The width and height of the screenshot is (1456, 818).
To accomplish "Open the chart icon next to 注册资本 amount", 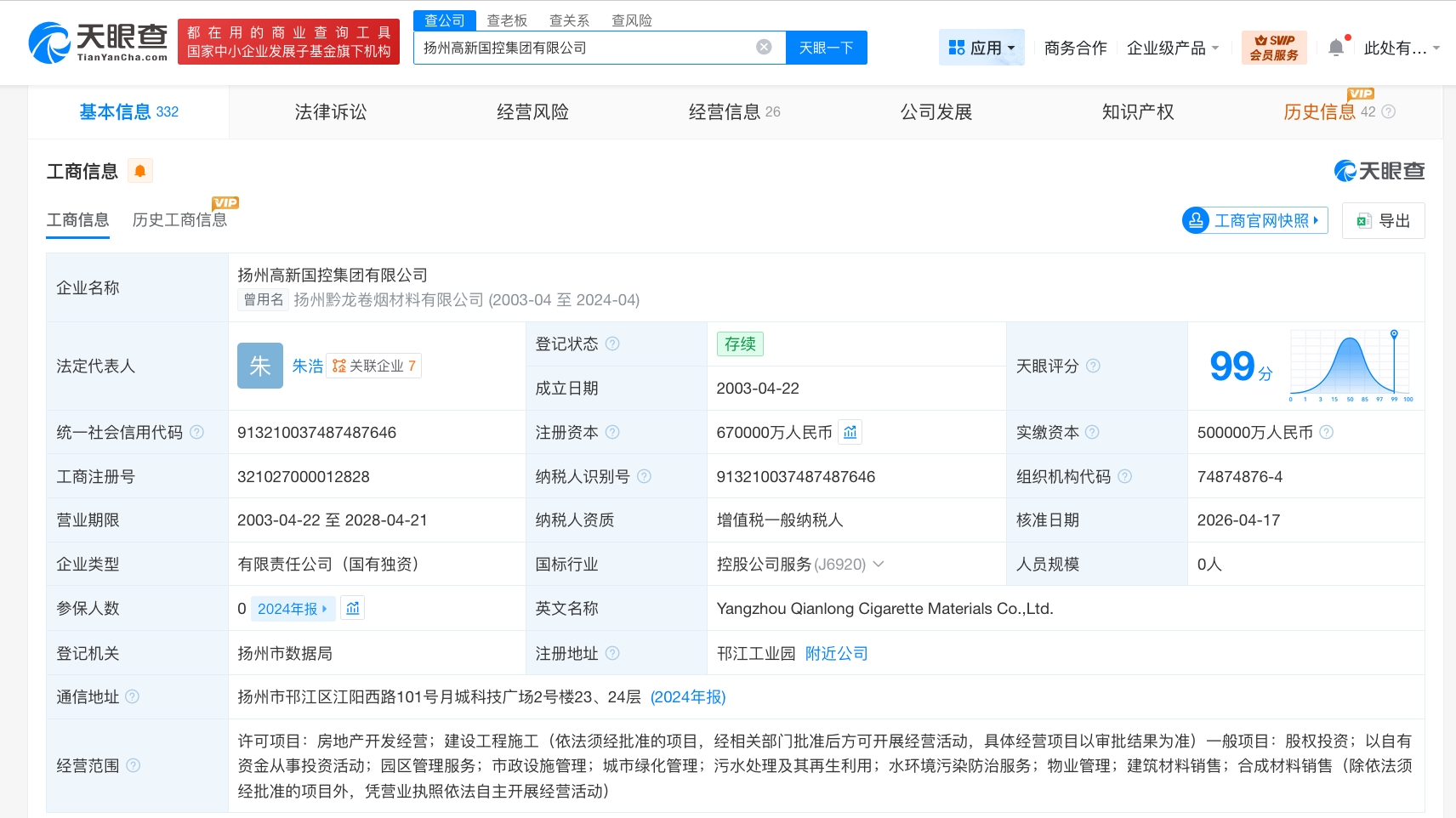I will (x=850, y=433).
